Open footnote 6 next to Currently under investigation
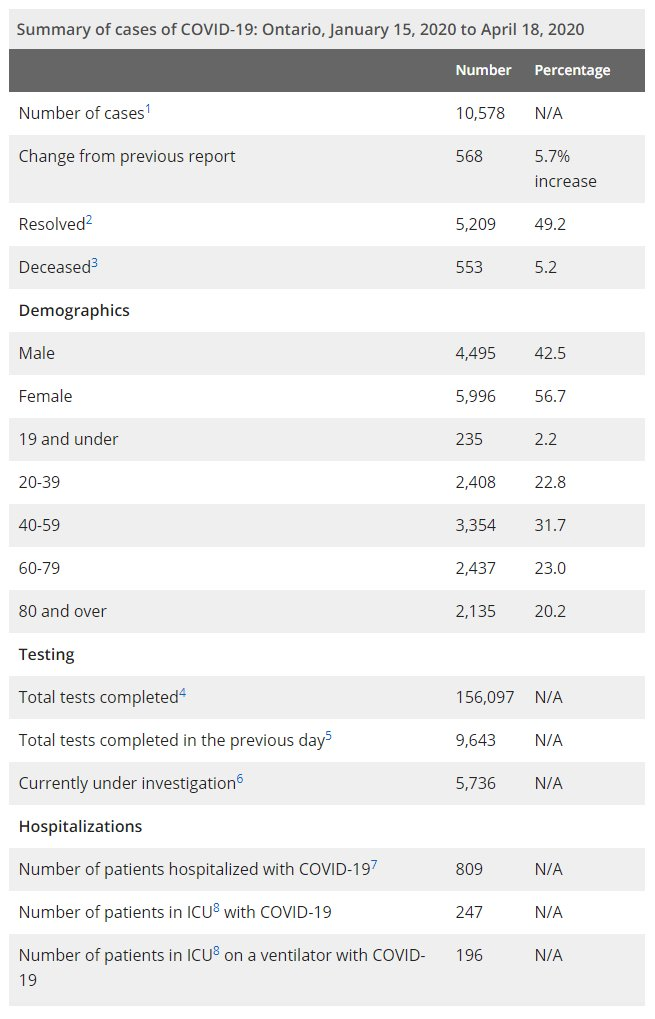655x1019 pixels. coord(240,779)
